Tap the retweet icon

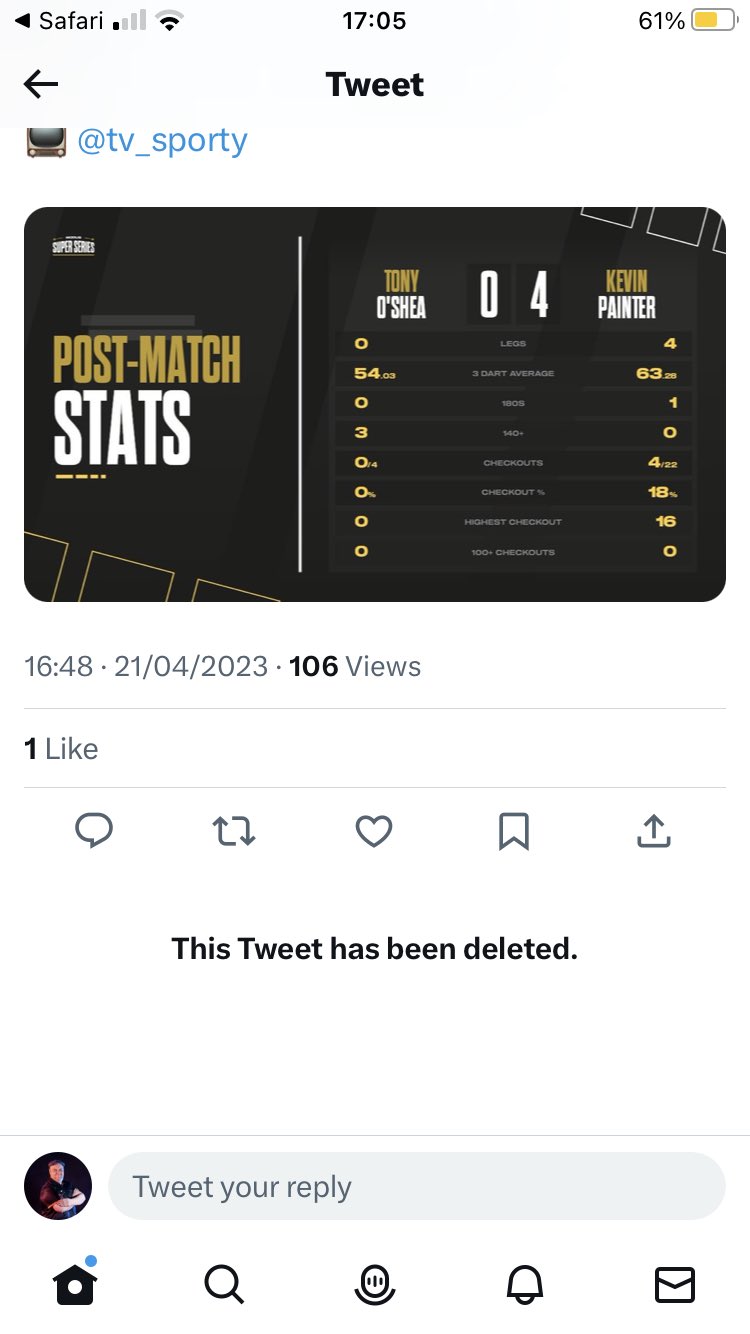click(234, 830)
